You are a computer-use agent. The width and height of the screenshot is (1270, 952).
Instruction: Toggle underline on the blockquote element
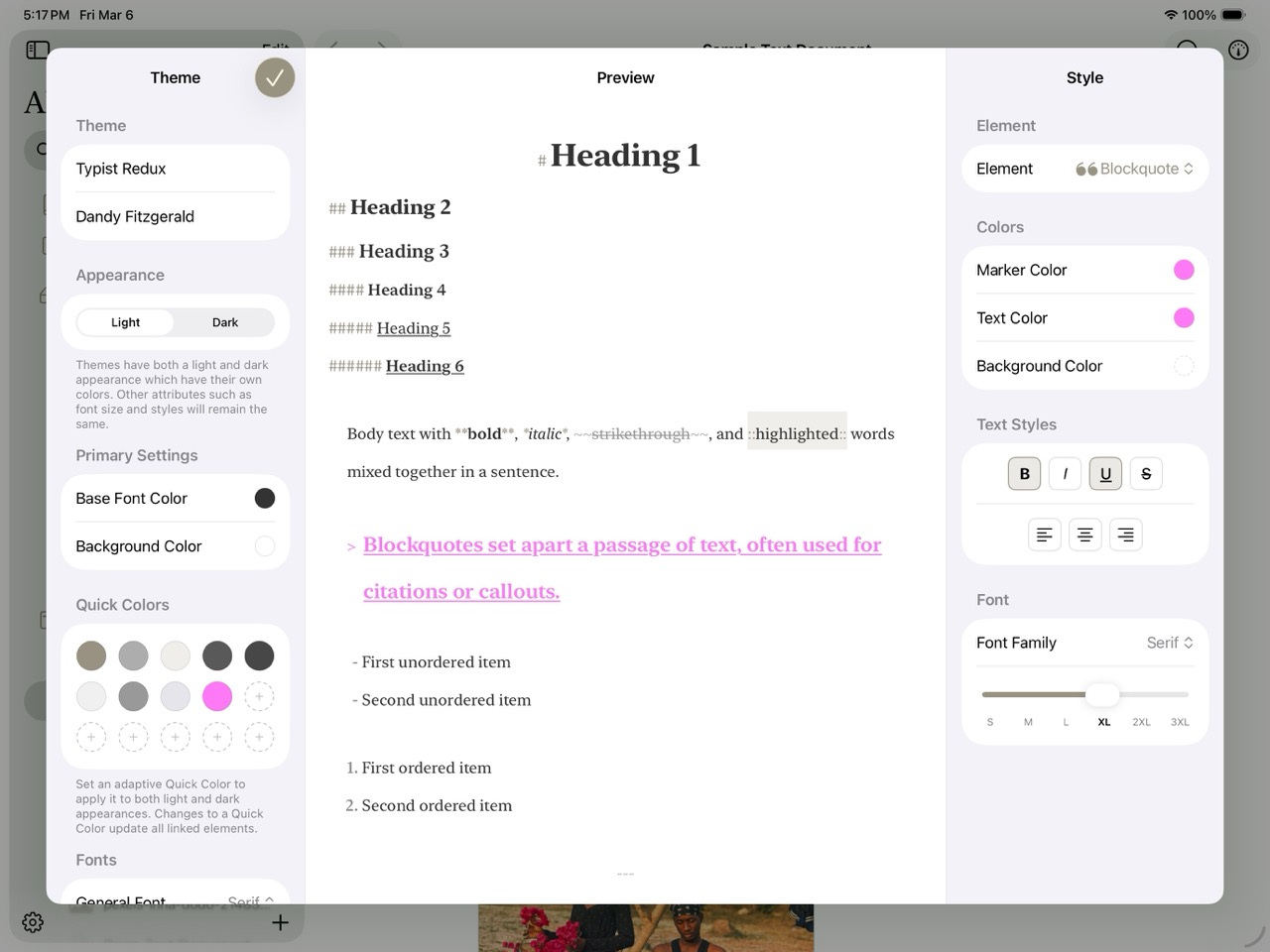click(1105, 473)
